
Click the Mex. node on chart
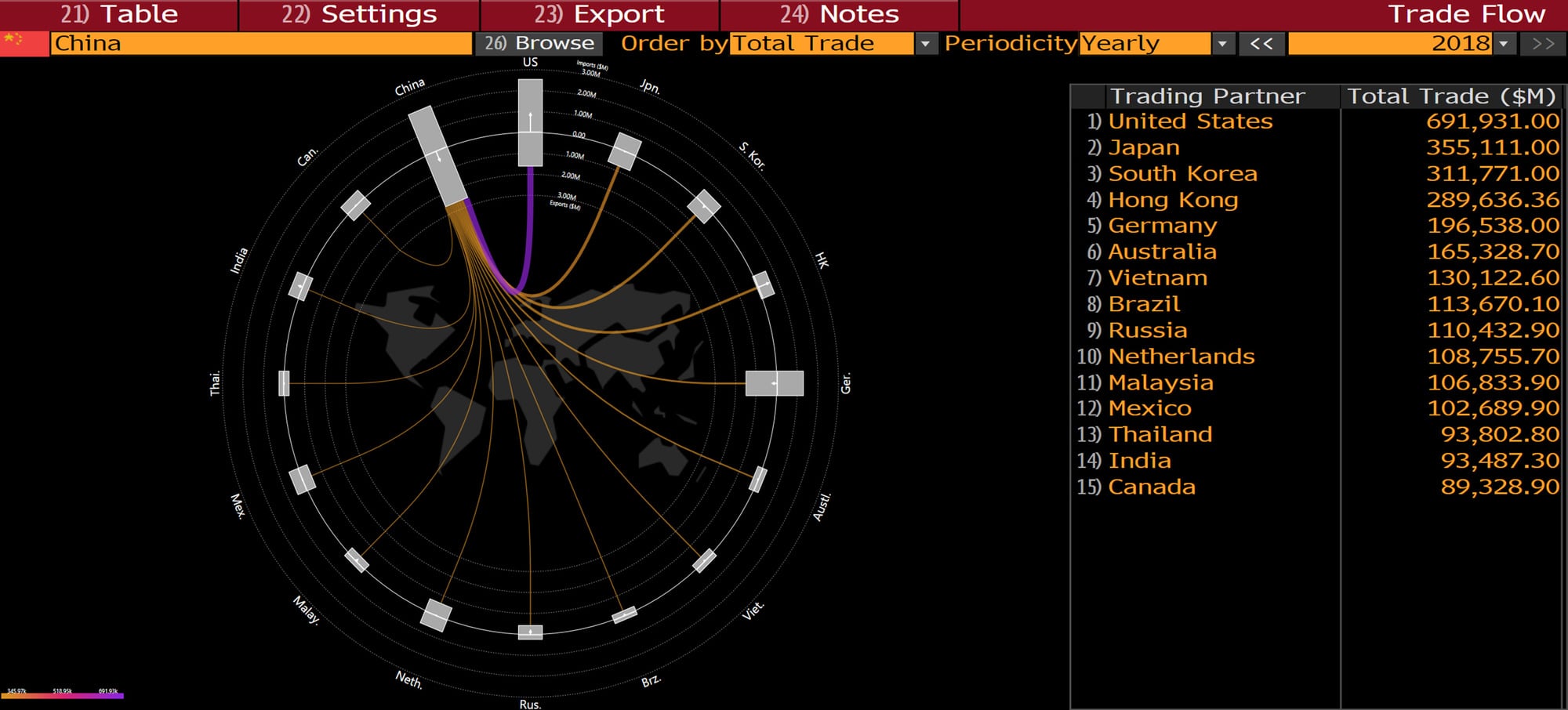[302, 480]
